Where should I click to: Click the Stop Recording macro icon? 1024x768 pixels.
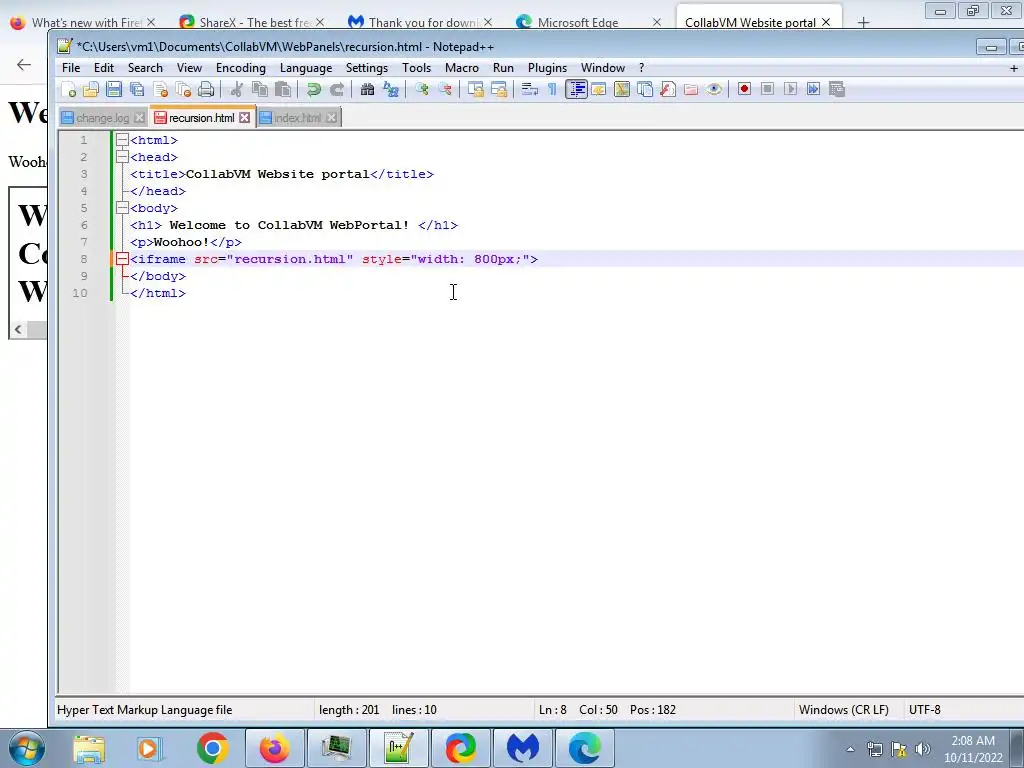click(x=767, y=89)
